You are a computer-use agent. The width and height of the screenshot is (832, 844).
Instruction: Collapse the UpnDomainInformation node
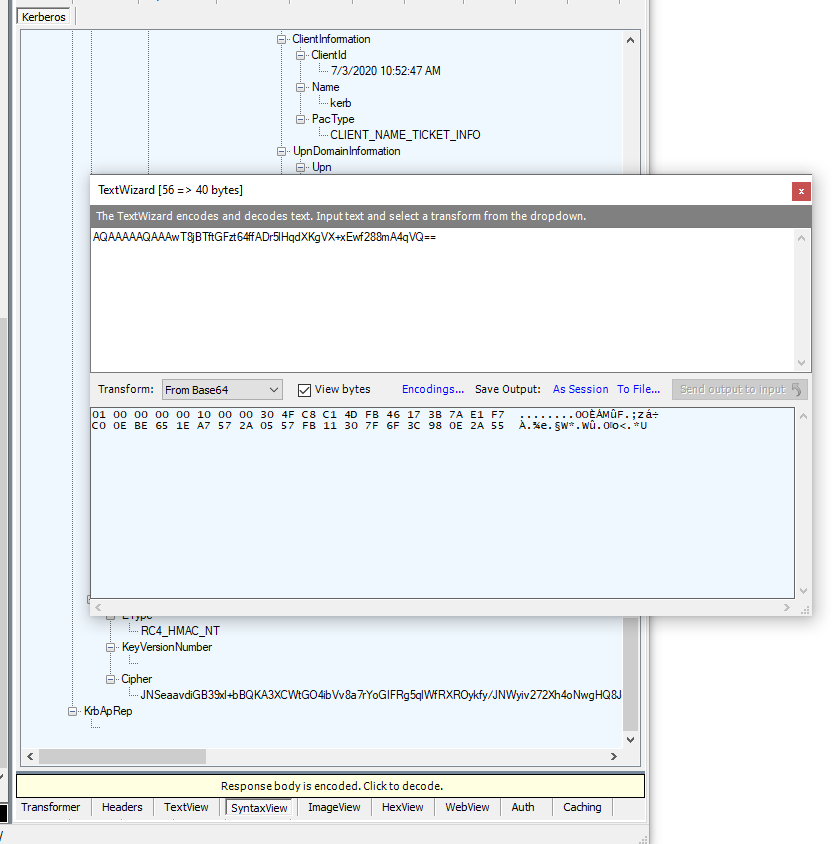[x=283, y=152]
